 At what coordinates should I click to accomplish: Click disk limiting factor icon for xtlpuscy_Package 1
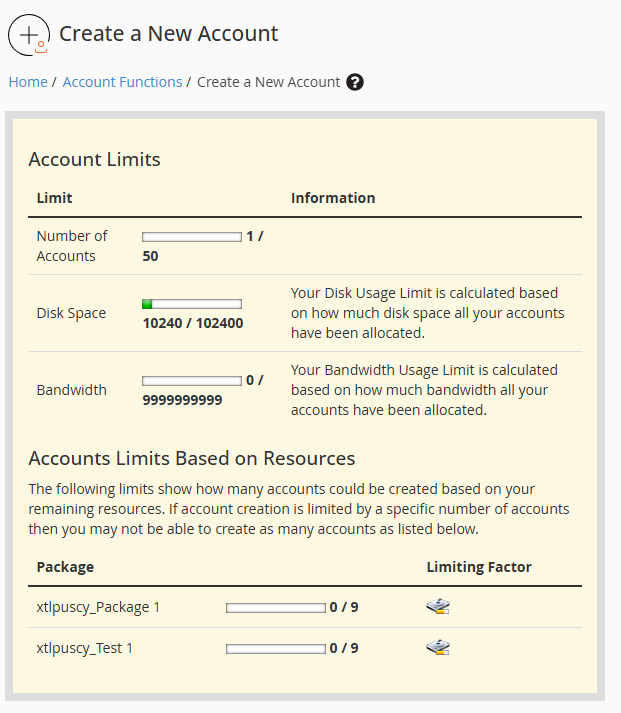click(x=437, y=607)
